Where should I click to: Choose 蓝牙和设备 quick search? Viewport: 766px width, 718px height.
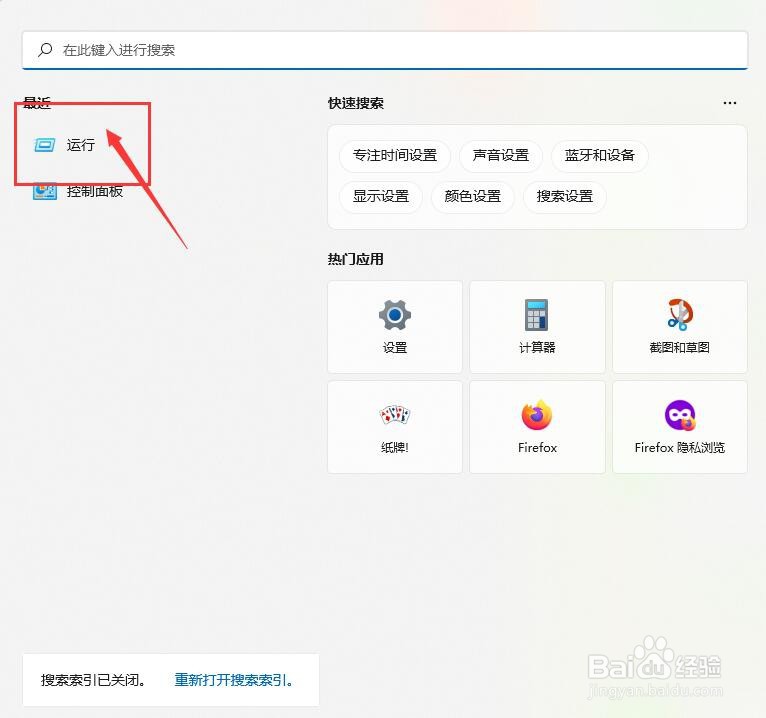599,156
